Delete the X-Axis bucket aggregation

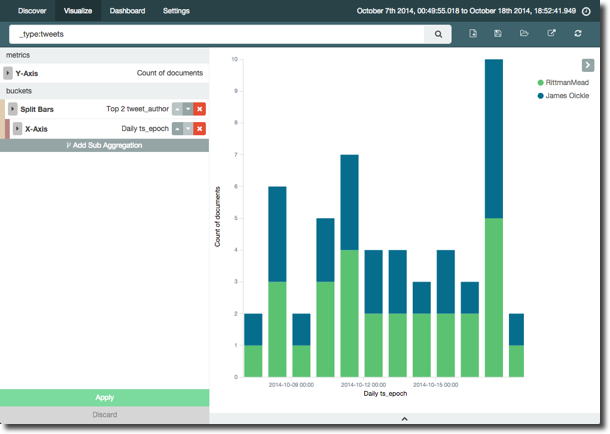coord(200,129)
